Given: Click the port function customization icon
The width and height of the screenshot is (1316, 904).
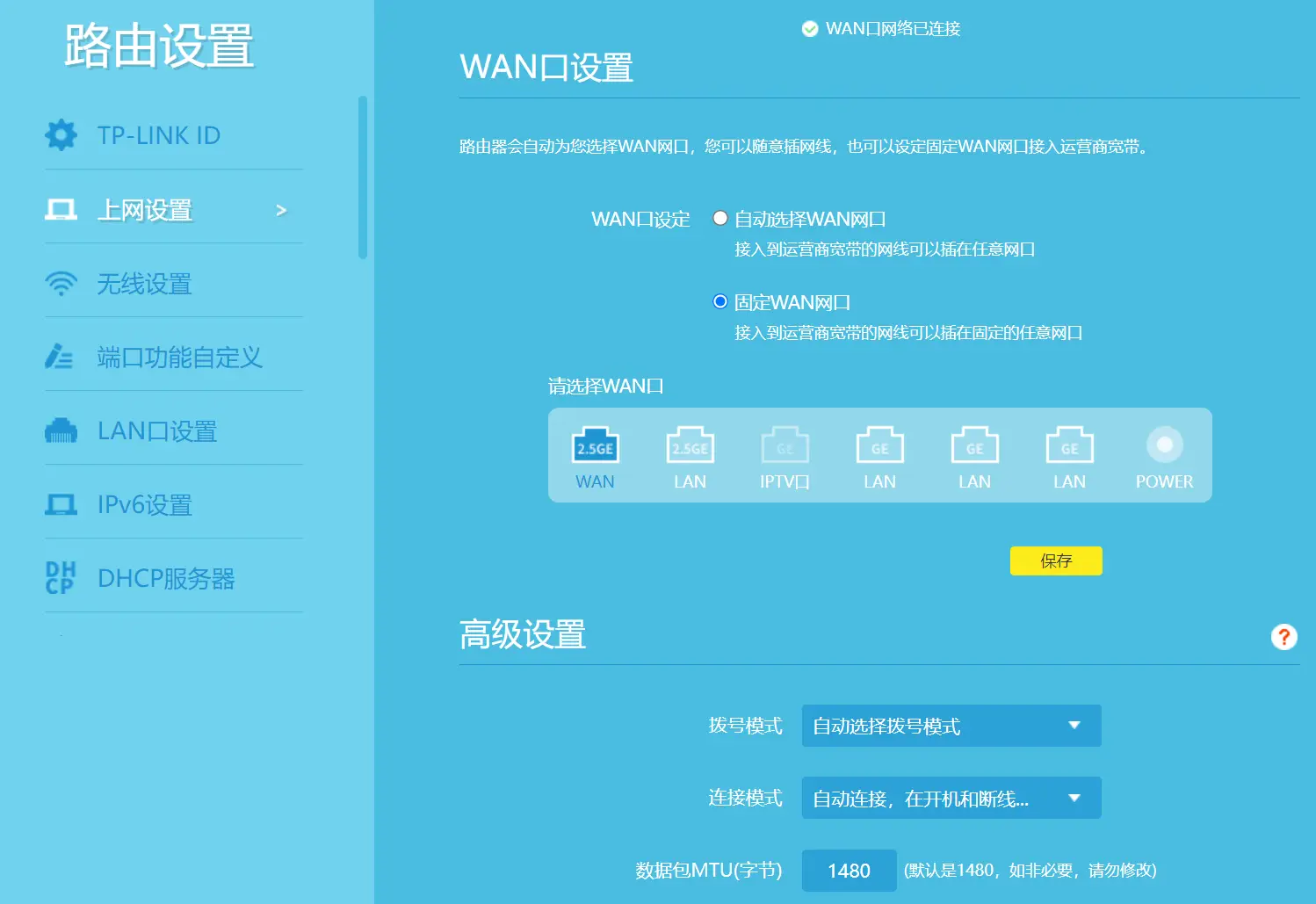Looking at the screenshot, I should [x=60, y=357].
